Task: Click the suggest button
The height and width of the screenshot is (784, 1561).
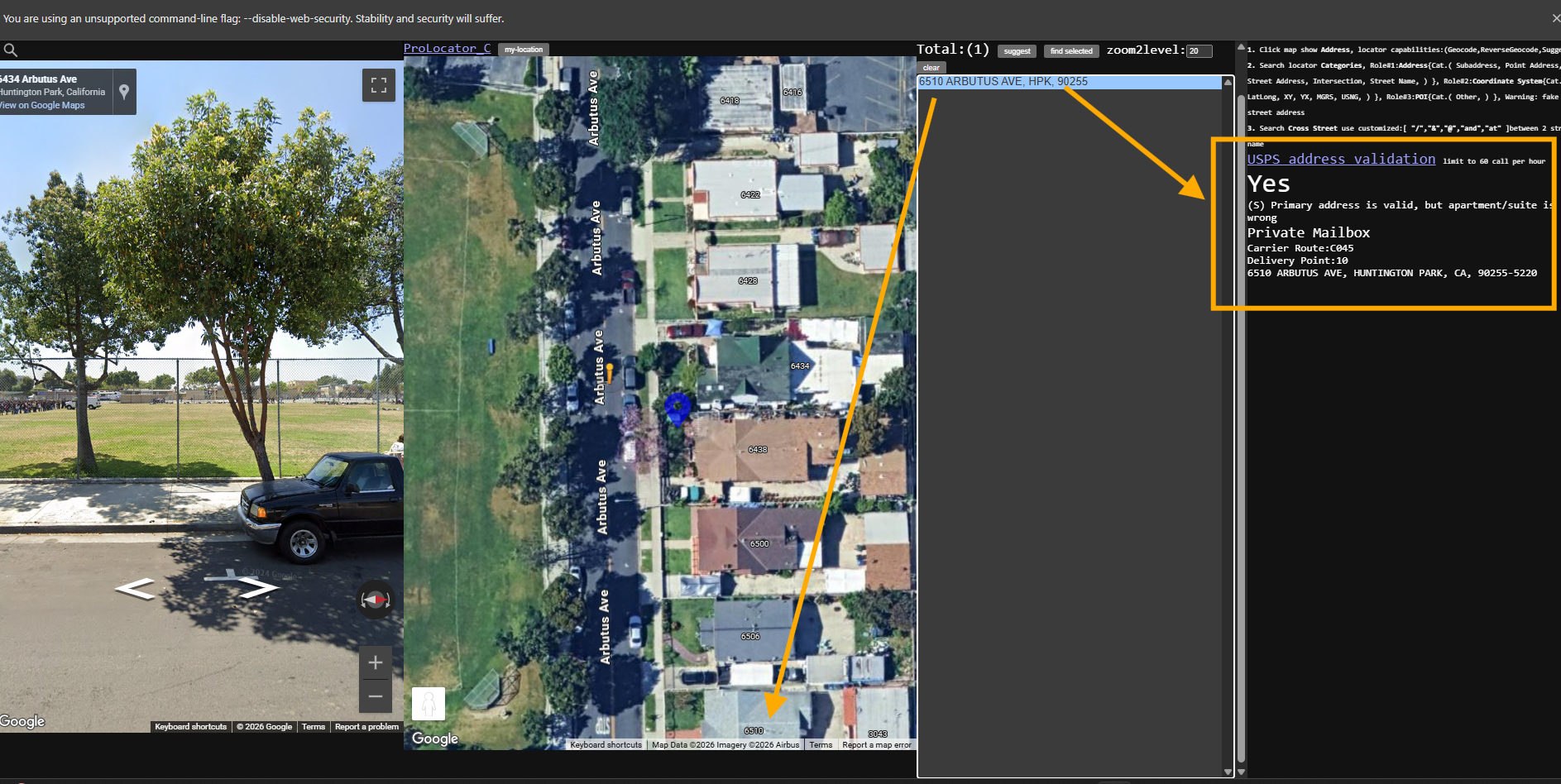Action: click(x=1017, y=51)
